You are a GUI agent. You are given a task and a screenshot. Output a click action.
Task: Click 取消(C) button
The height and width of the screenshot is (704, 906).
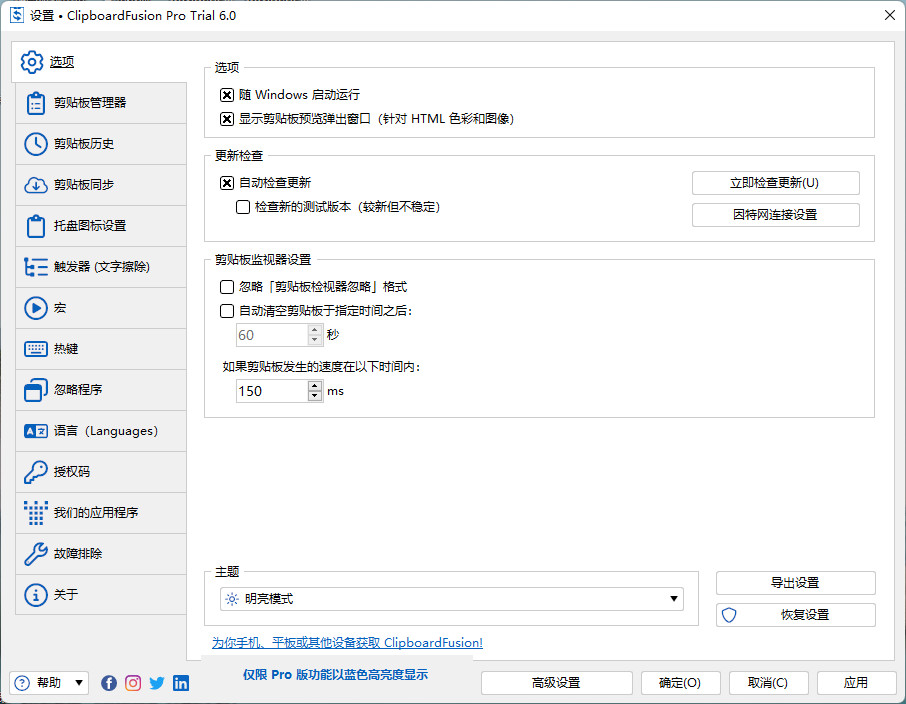point(768,683)
